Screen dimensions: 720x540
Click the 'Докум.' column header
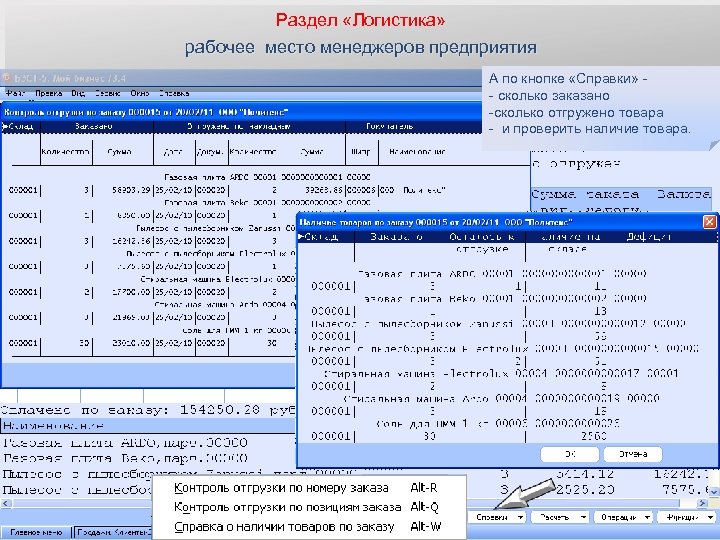click(210, 152)
